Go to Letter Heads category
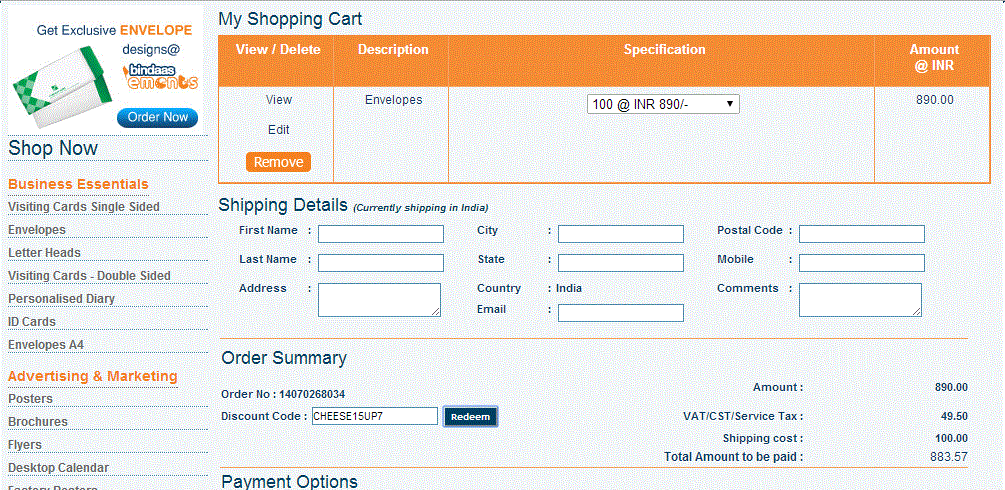Image resolution: width=1005 pixels, height=490 pixels. pos(45,253)
